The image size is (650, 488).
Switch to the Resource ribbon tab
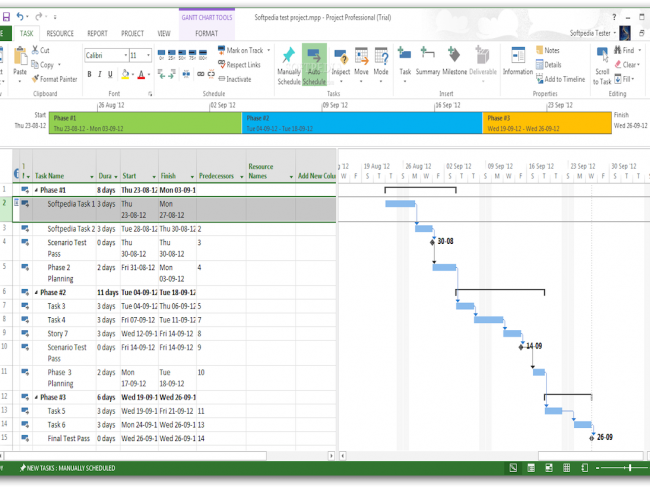click(x=60, y=33)
